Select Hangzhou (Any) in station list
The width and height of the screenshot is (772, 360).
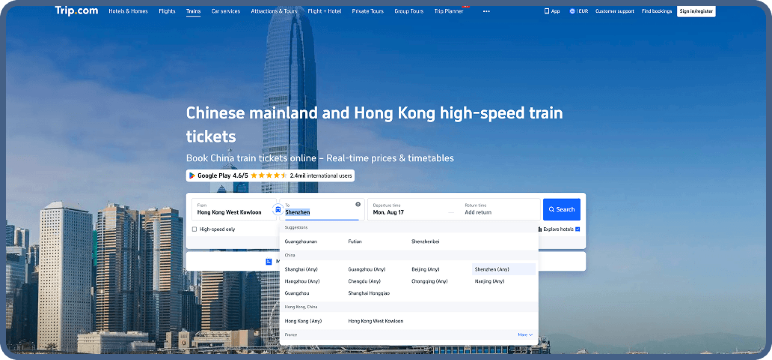302,281
